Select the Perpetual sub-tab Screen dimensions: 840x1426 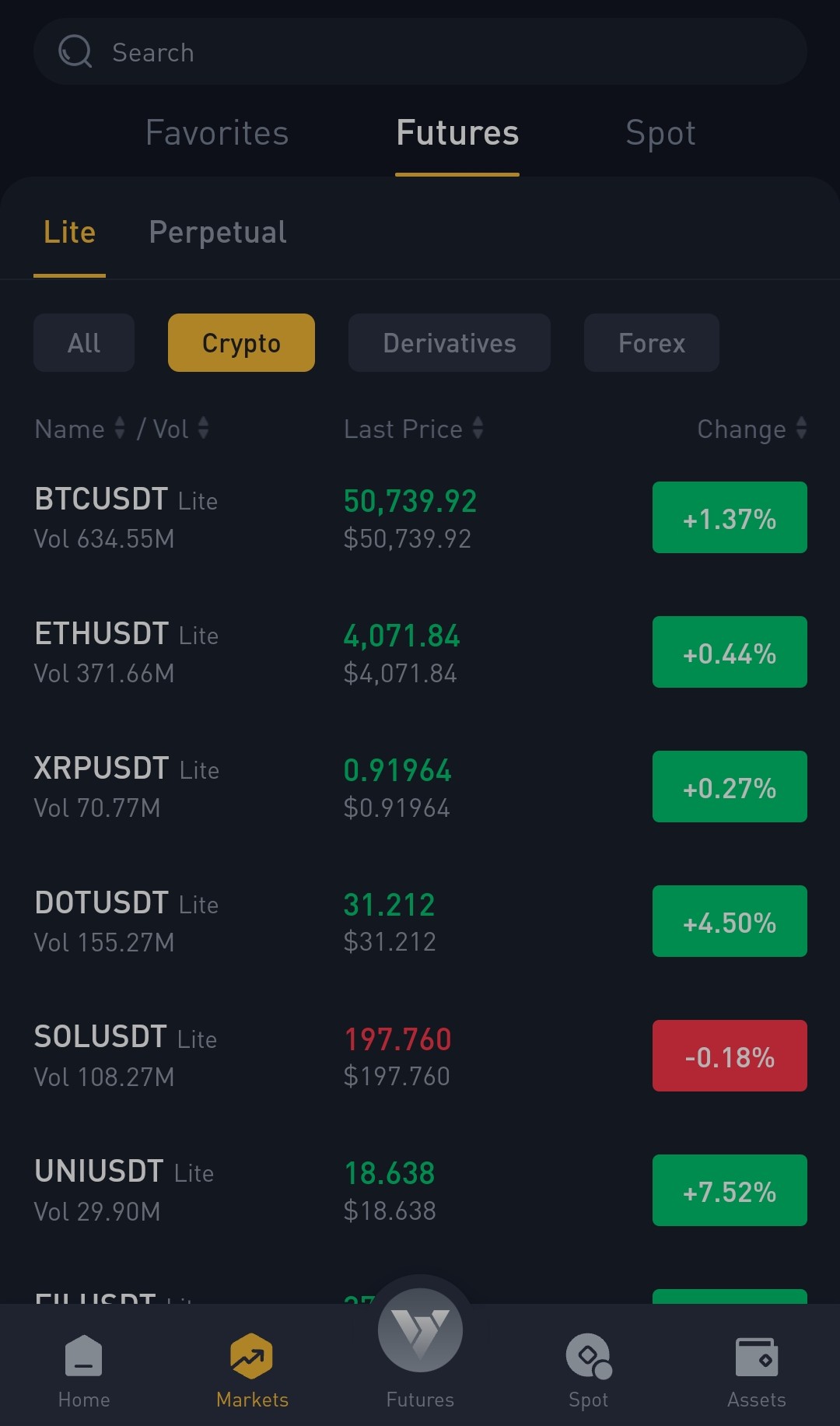(218, 233)
